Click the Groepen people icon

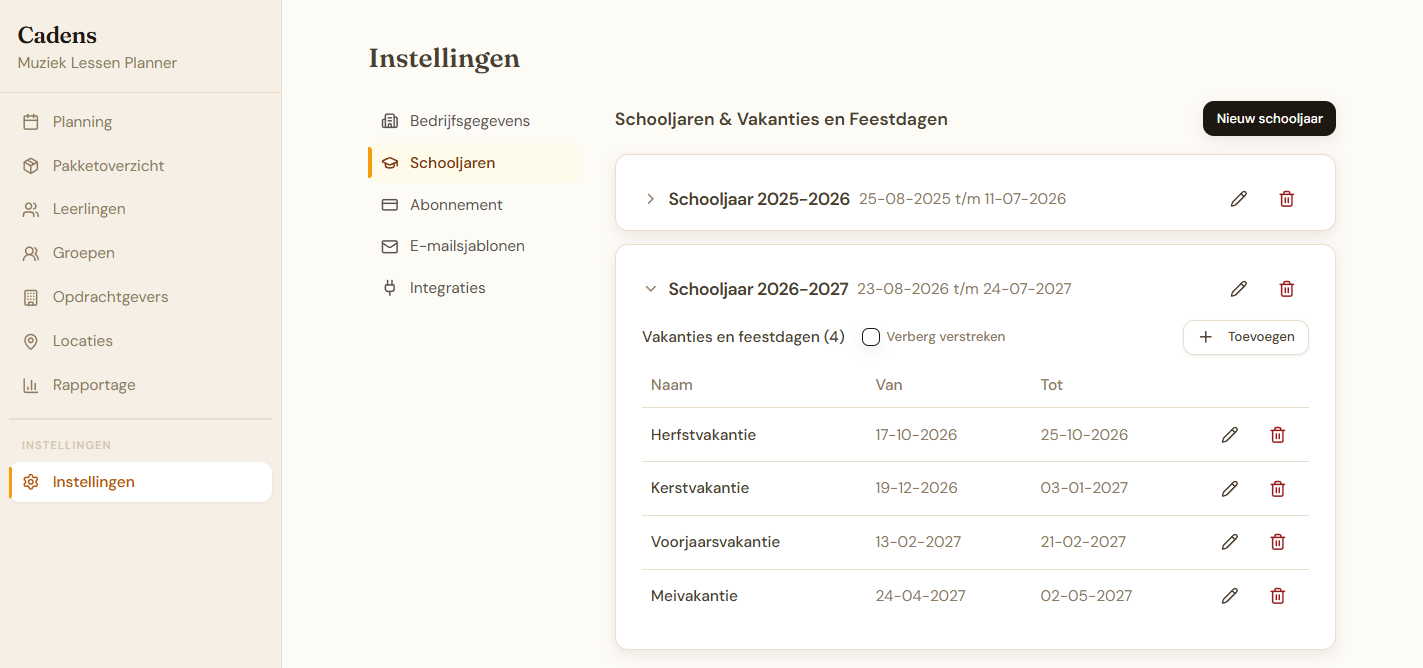(x=32, y=252)
